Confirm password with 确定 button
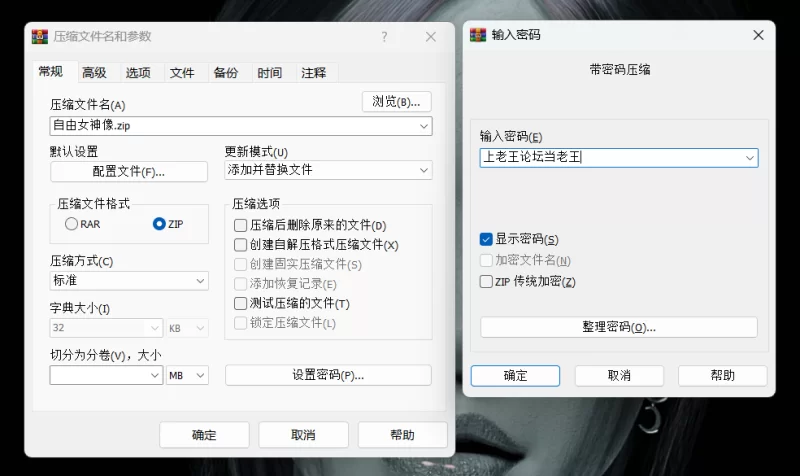The image size is (800, 476). tap(515, 375)
